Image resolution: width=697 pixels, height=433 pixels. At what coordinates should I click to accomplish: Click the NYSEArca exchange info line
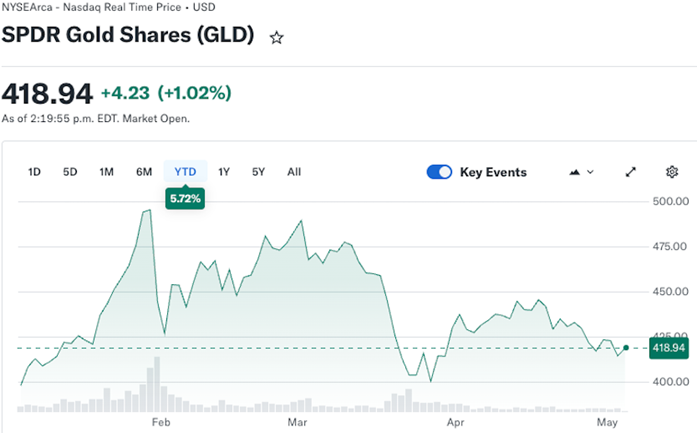[108, 7]
